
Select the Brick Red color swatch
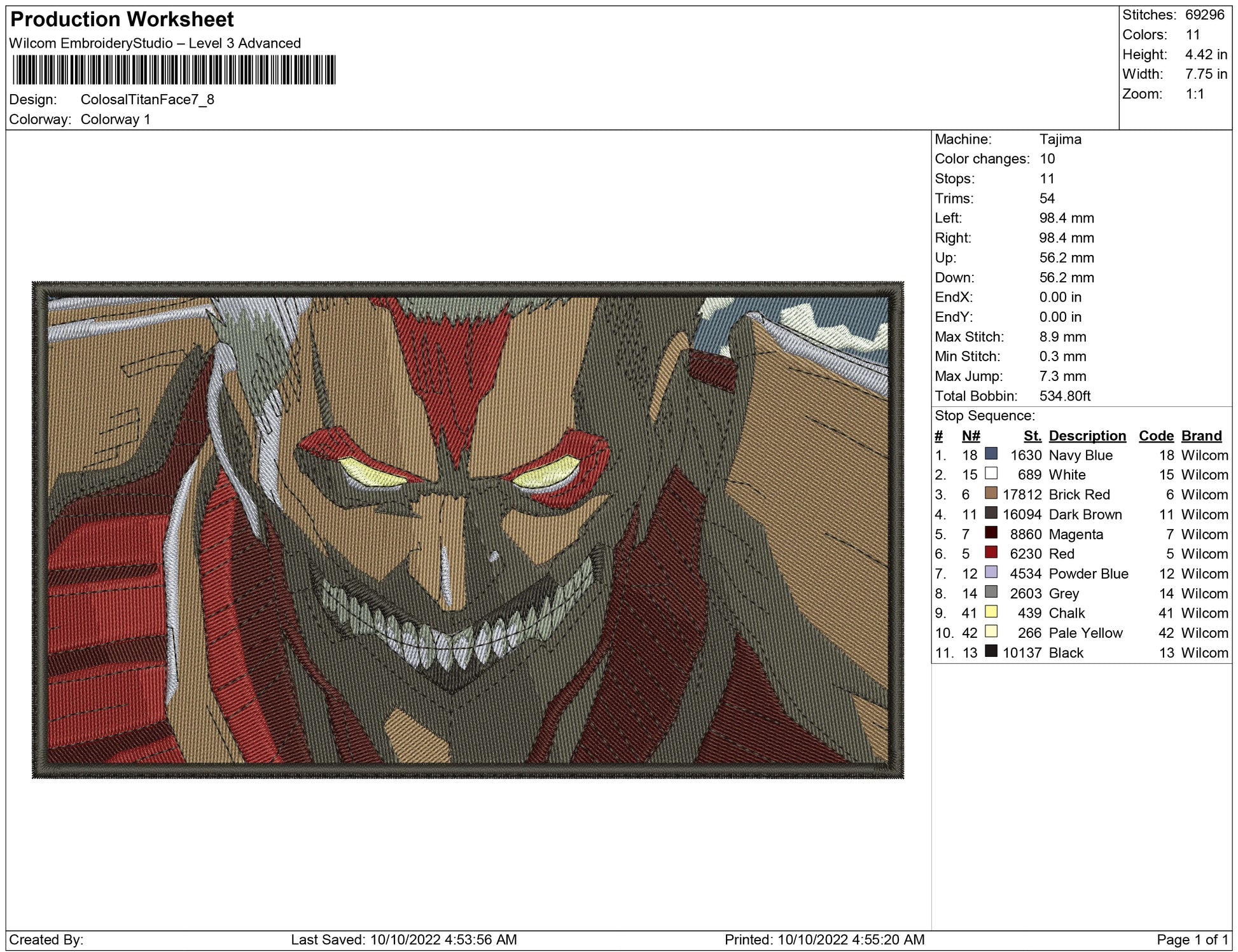coord(991,493)
